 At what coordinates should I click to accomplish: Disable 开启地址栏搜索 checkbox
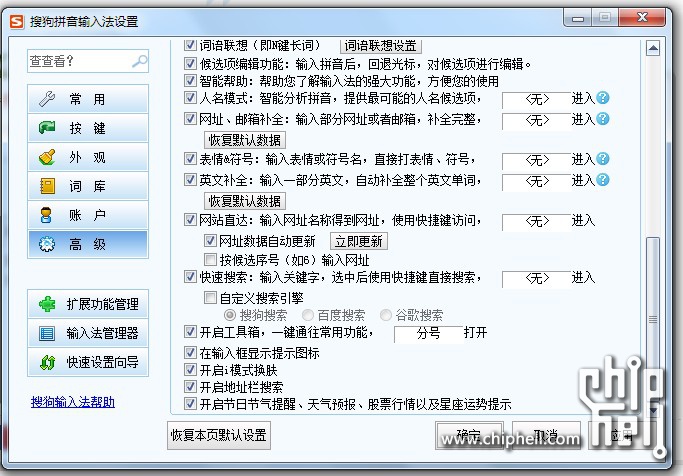click(190, 387)
